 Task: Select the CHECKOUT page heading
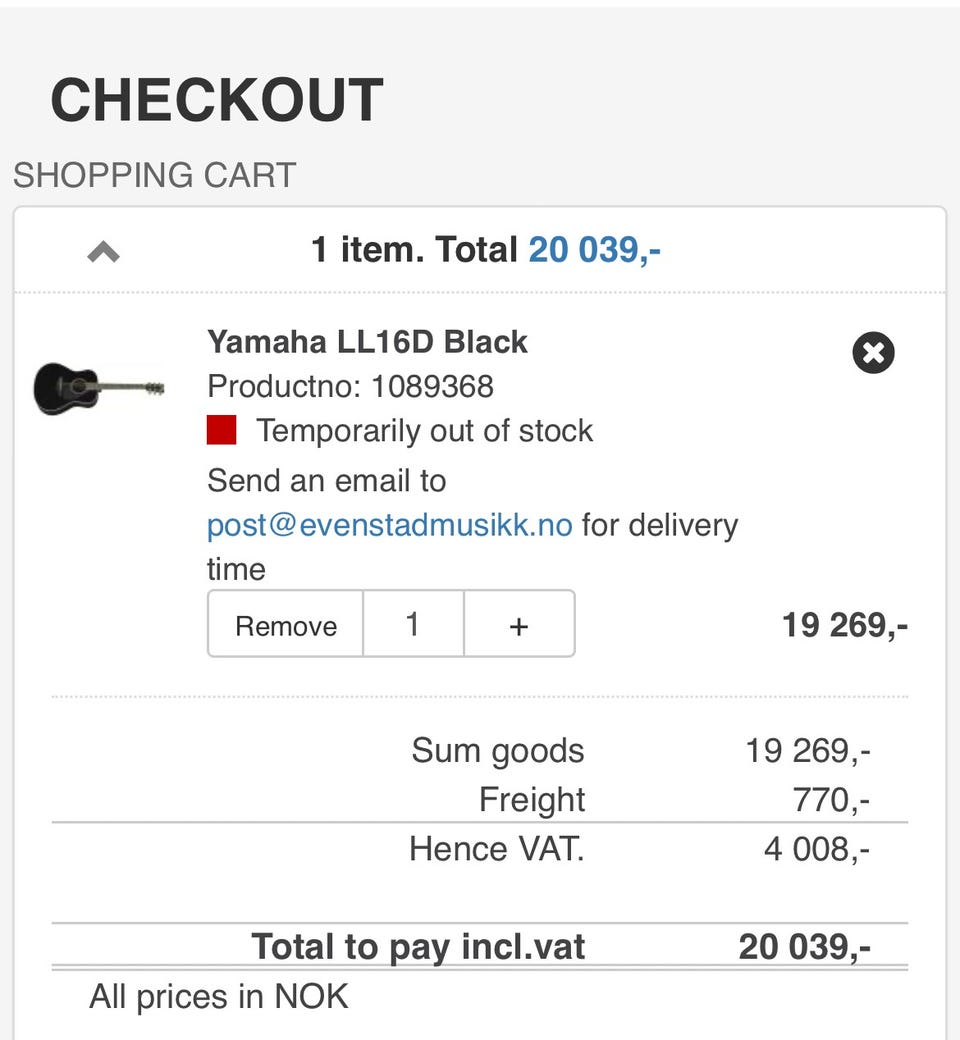[x=217, y=100]
